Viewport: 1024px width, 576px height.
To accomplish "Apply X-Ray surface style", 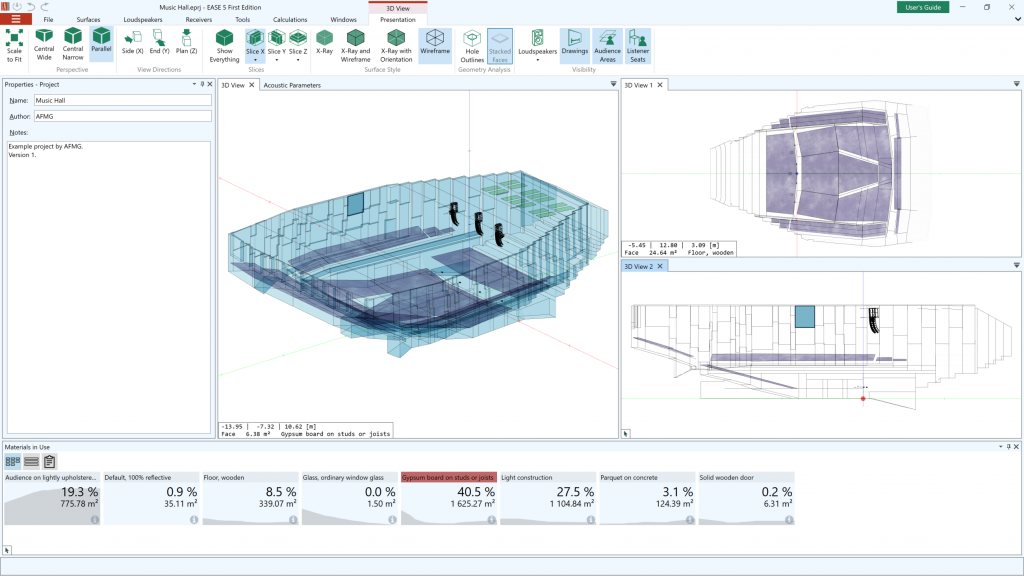I will [x=324, y=42].
